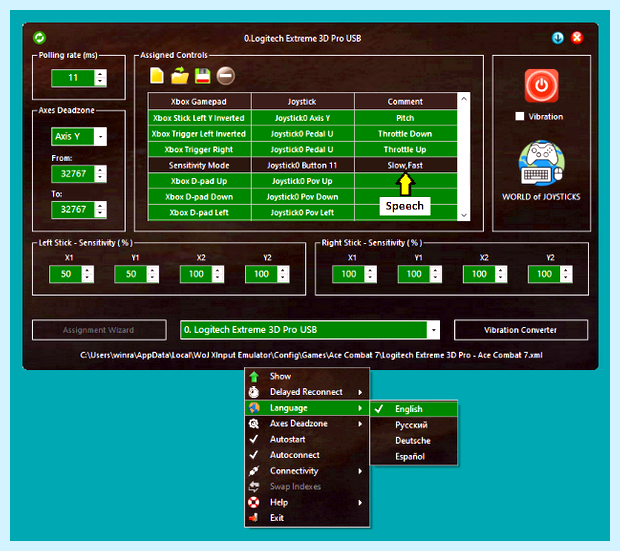This screenshot has height=551, width=620.
Task: Open the World of Joysticks logo
Action: [x=541, y=163]
